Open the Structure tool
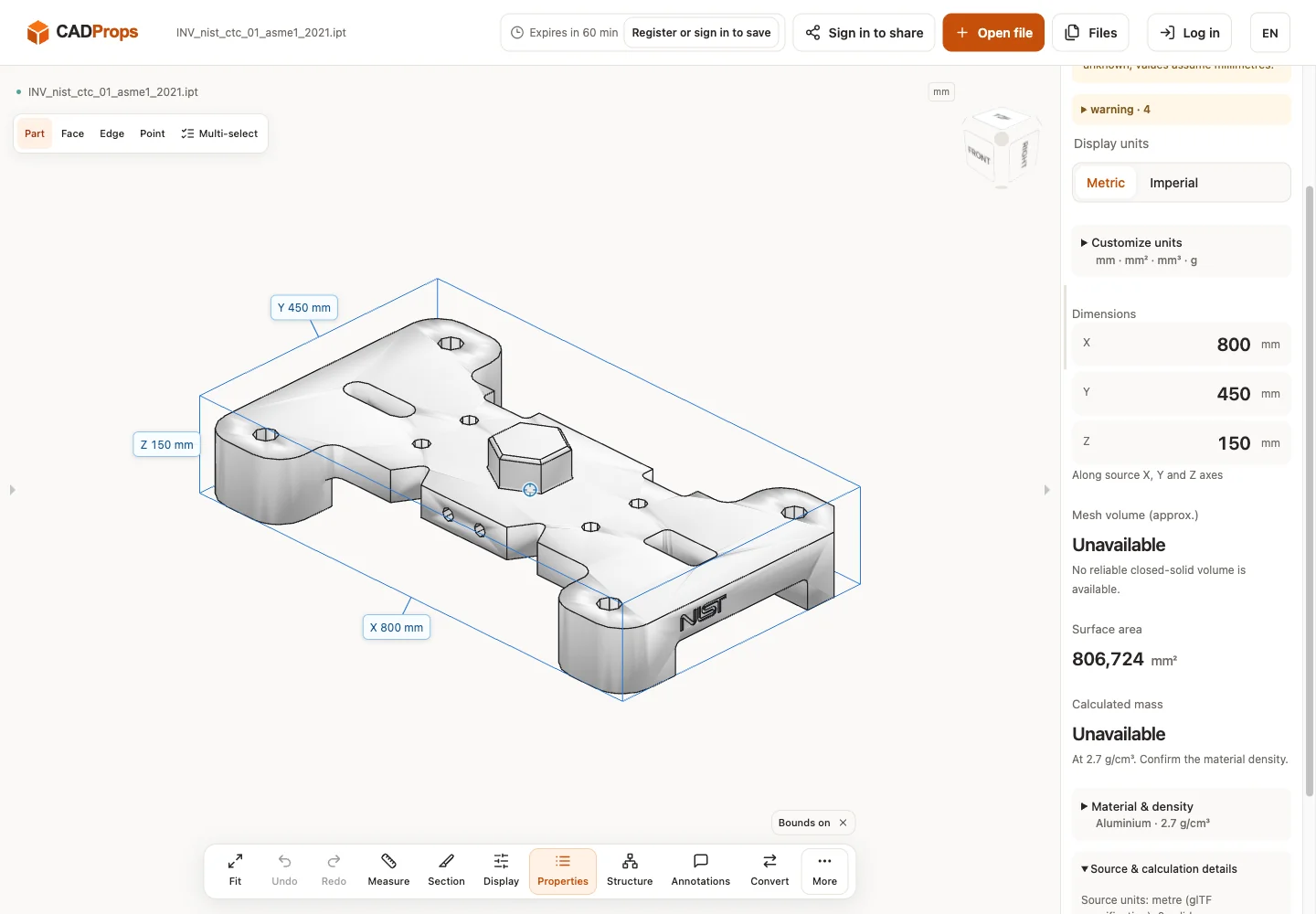Screen dimensions: 1316x914 (630, 870)
